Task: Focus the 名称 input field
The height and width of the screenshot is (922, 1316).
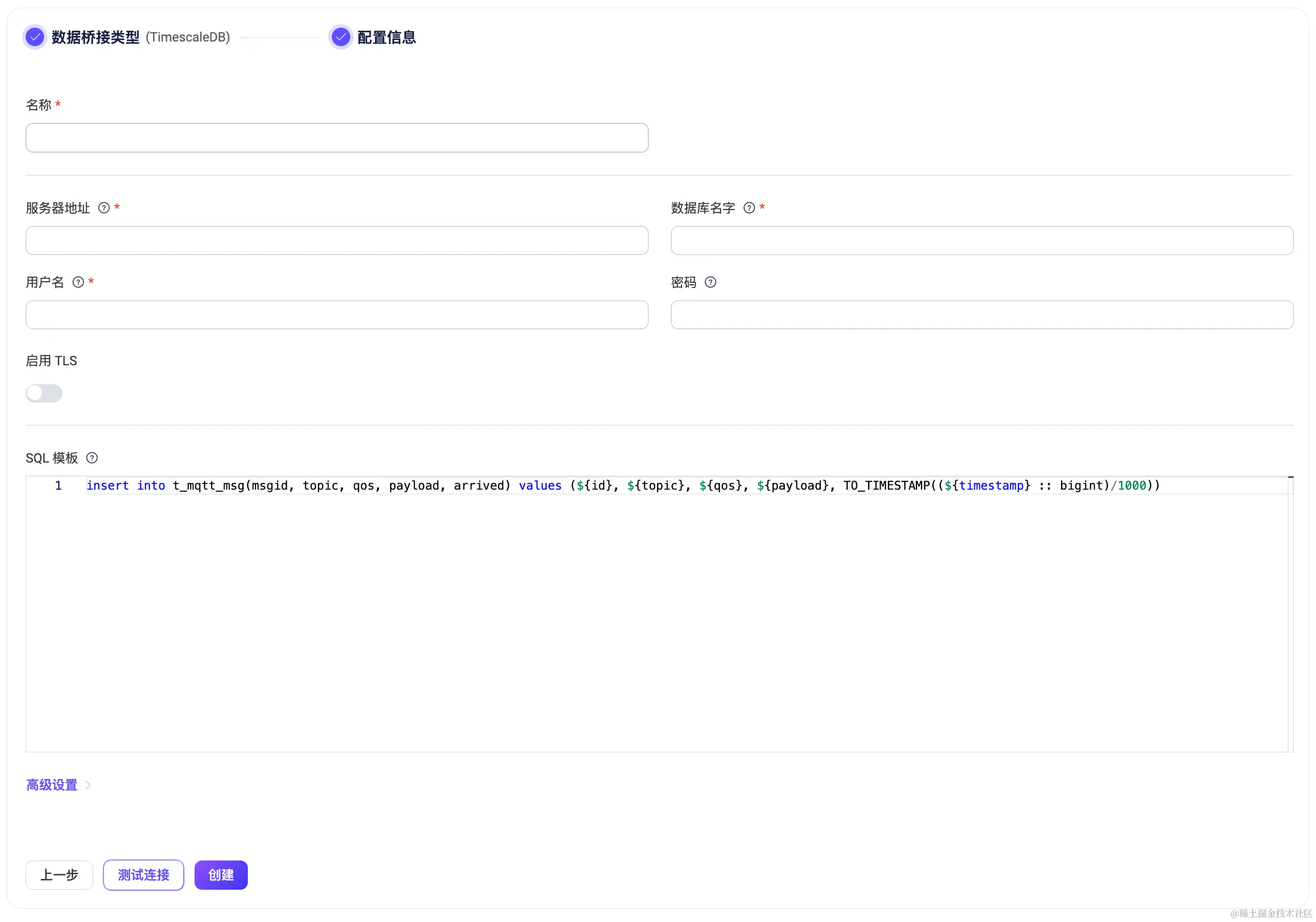Action: pyautogui.click(x=336, y=138)
